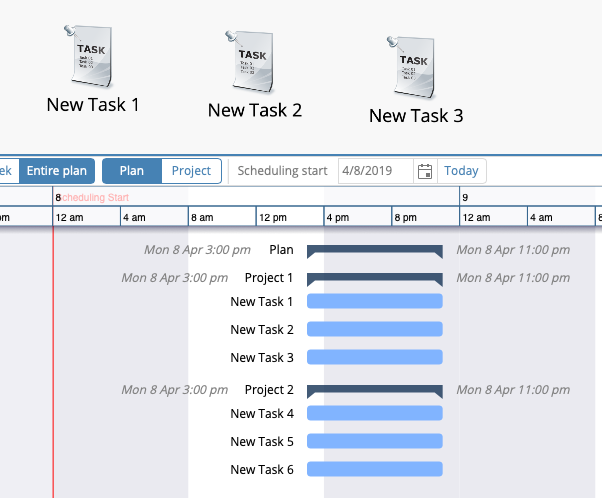The width and height of the screenshot is (602, 498).
Task: Click Project 2's end date label
Action: tap(513, 390)
